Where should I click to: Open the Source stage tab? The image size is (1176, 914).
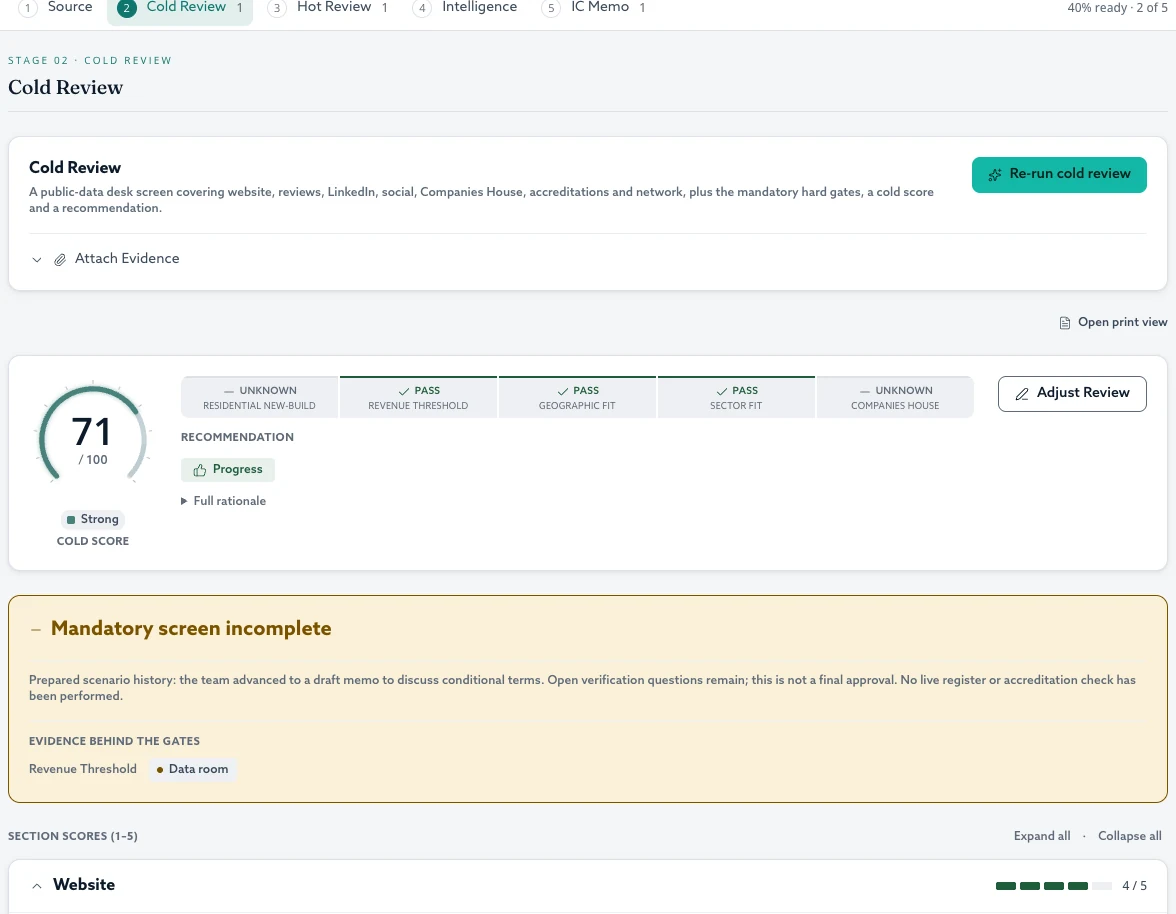click(x=58, y=7)
